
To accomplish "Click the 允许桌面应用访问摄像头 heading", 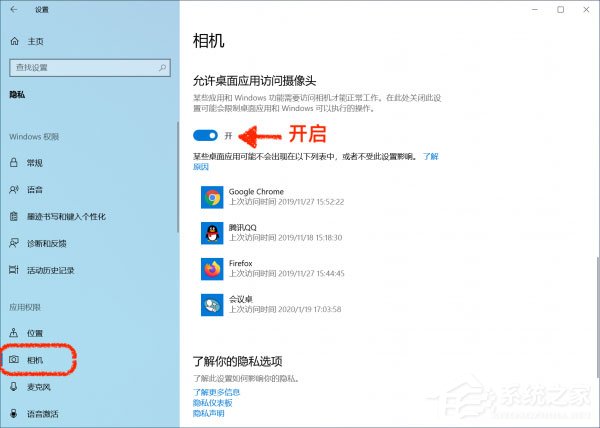I will tap(254, 81).
